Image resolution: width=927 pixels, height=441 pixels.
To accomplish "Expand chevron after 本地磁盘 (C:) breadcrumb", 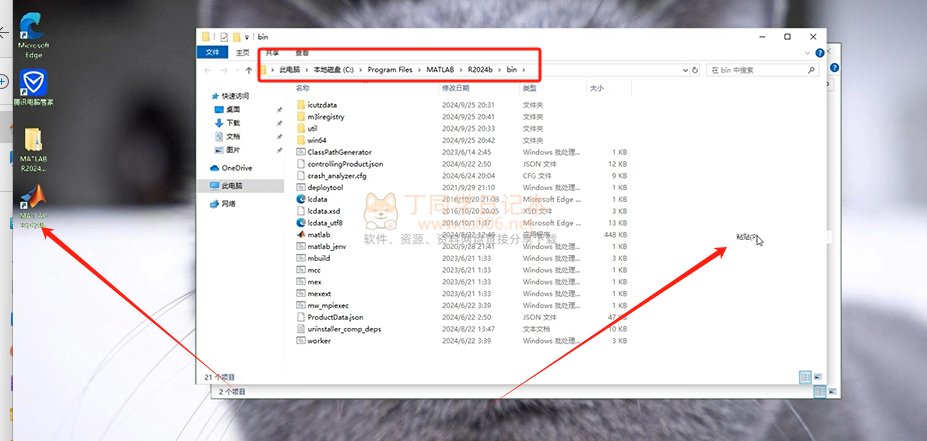I will coord(360,70).
